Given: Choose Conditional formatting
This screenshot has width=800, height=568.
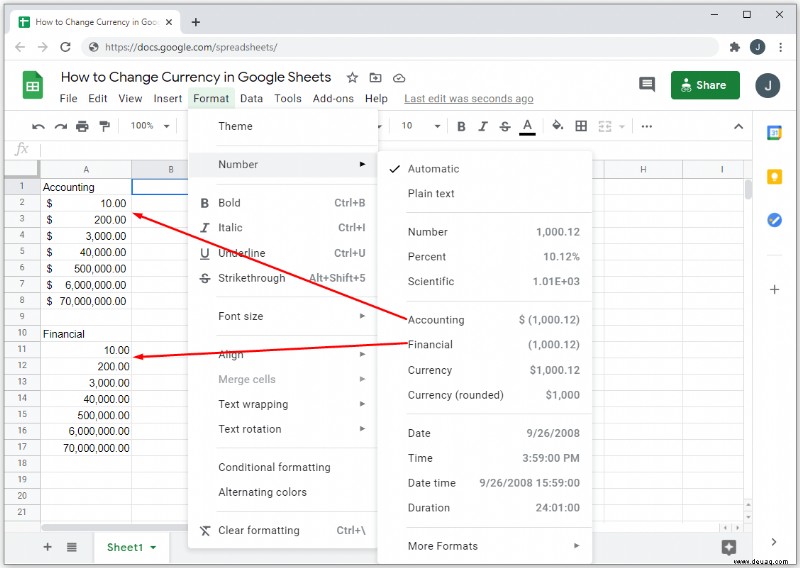Looking at the screenshot, I should [x=283, y=467].
